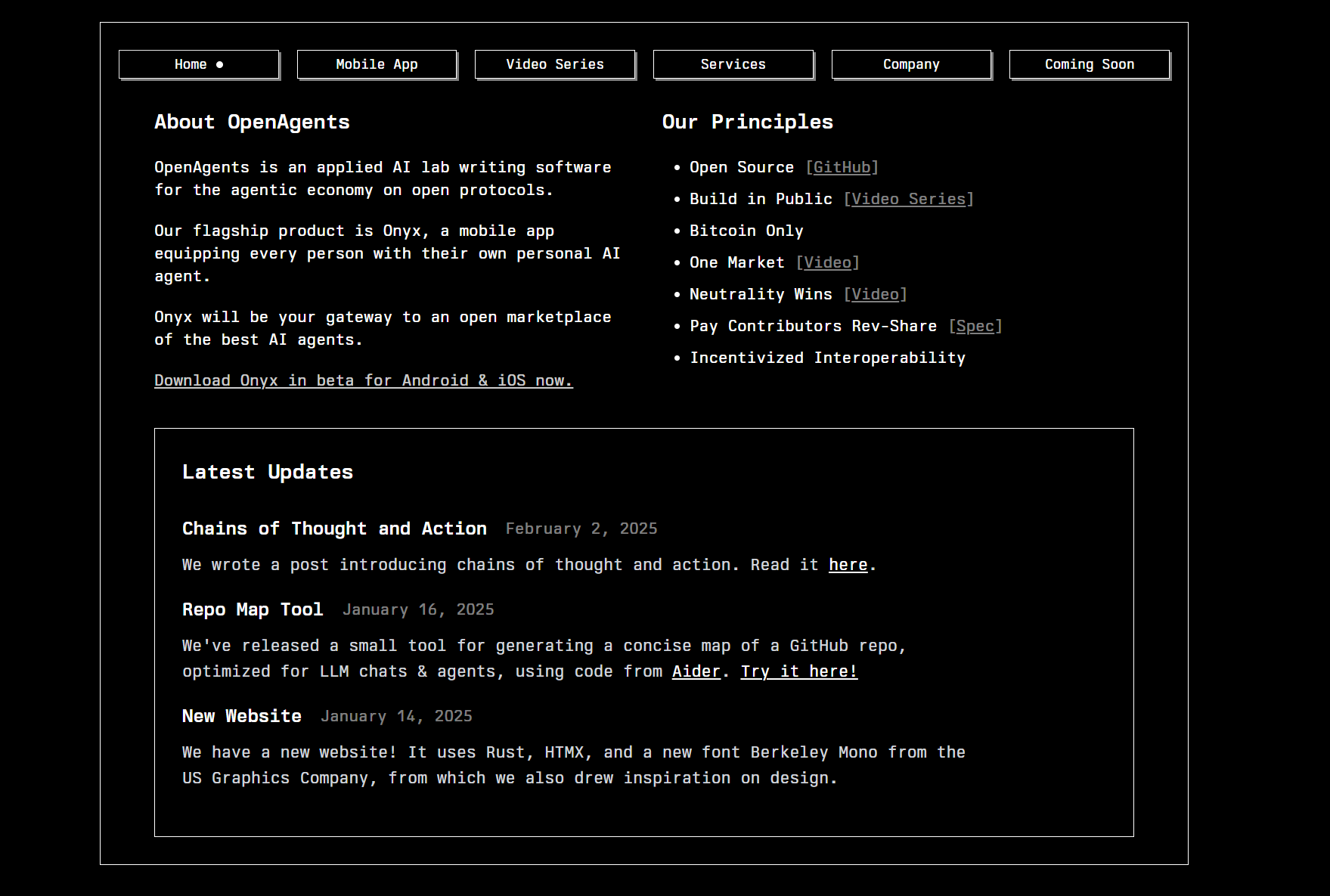Go to the Mobile App page
Screen dimensions: 1330x896
point(377,64)
